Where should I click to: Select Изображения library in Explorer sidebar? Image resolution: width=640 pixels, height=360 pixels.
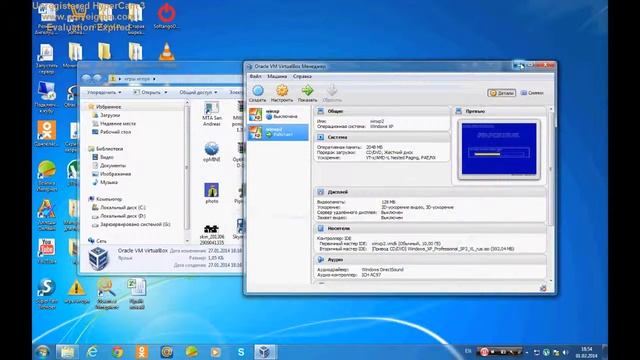(x=115, y=174)
